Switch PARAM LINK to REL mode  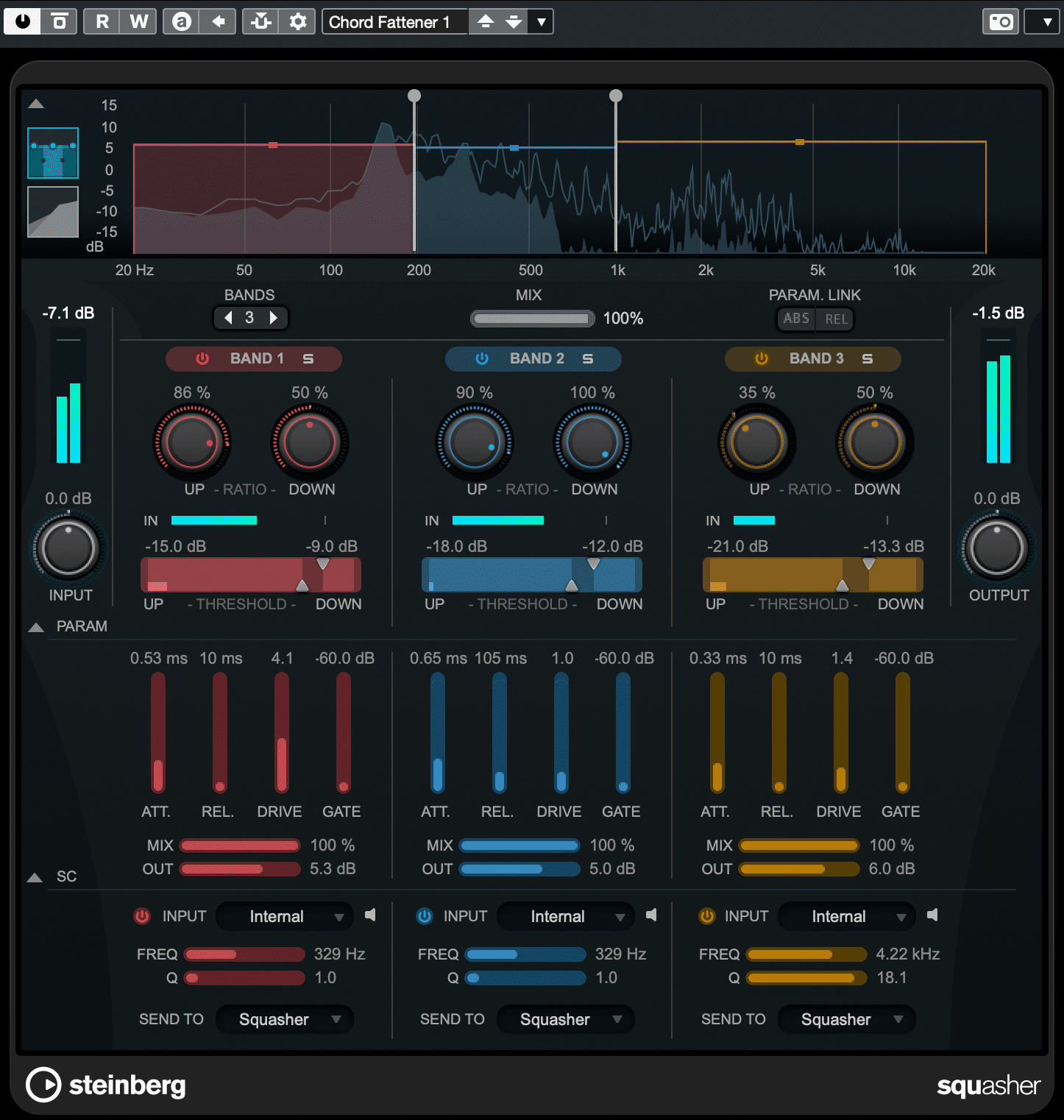[x=835, y=319]
